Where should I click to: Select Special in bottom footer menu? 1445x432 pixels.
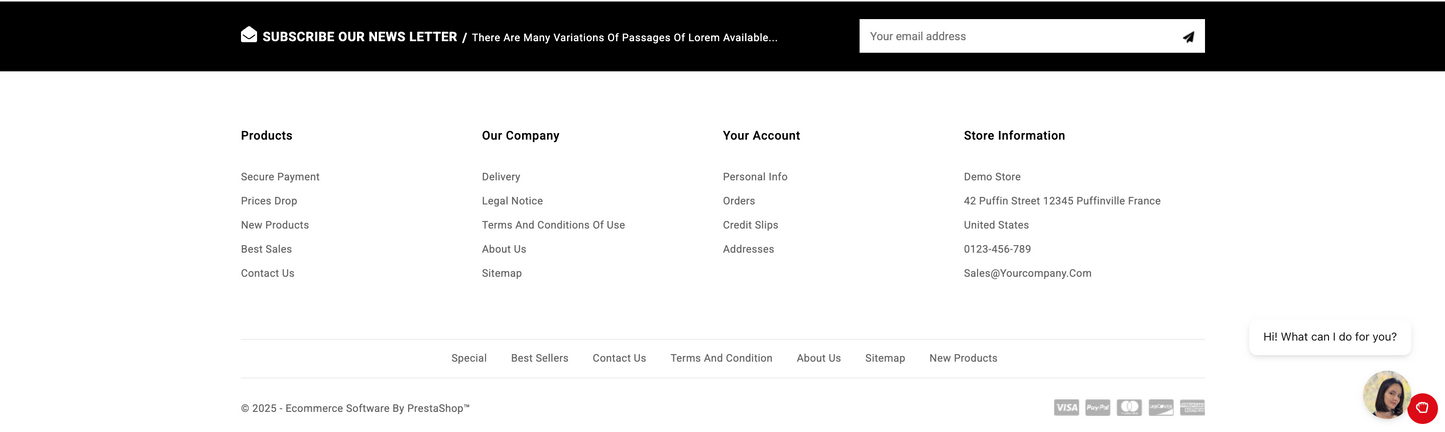[469, 358]
